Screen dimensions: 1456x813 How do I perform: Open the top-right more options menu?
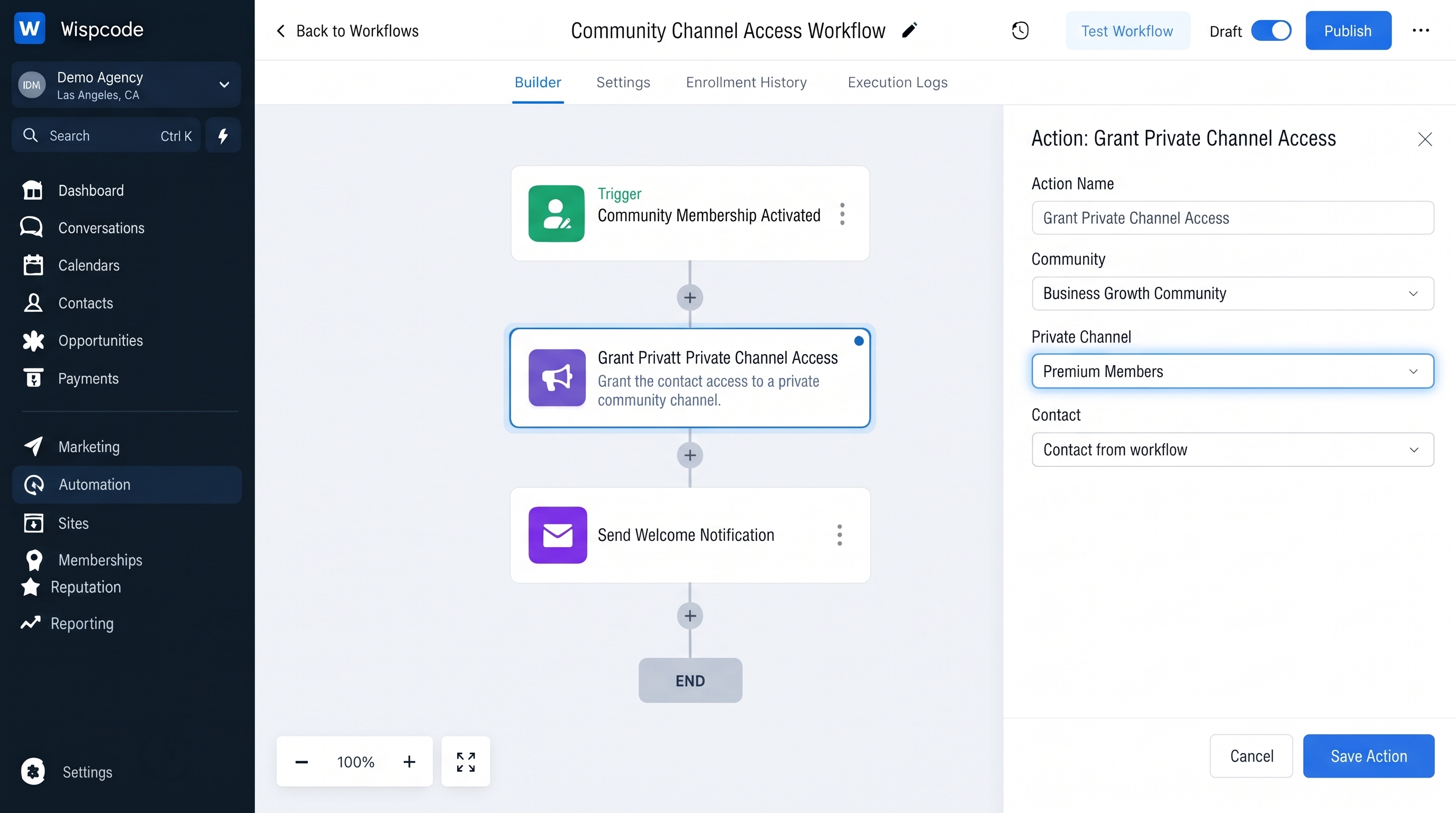tap(1421, 31)
